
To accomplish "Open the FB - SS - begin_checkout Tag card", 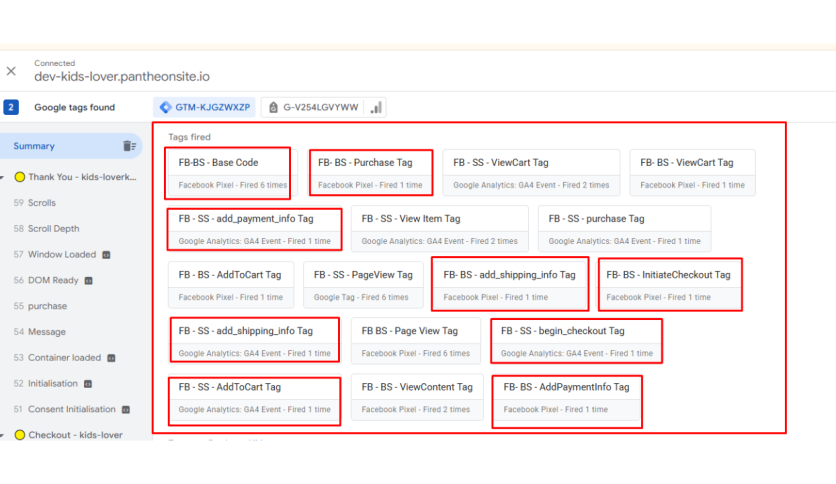I will pos(577,341).
